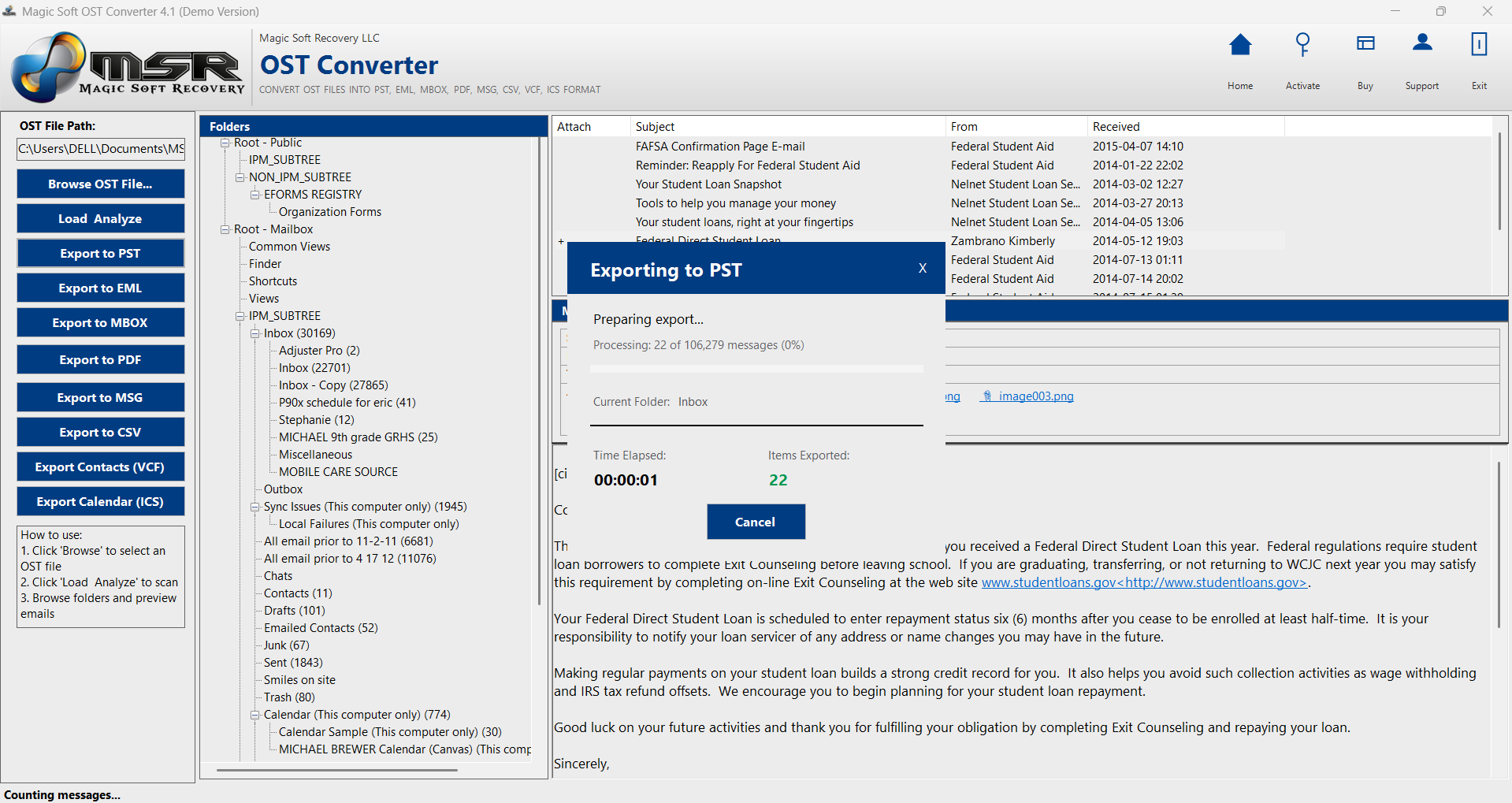Viewport: 1512px width, 803px height.
Task: Select the Inbox (22701) subfolder
Action: [x=314, y=368]
